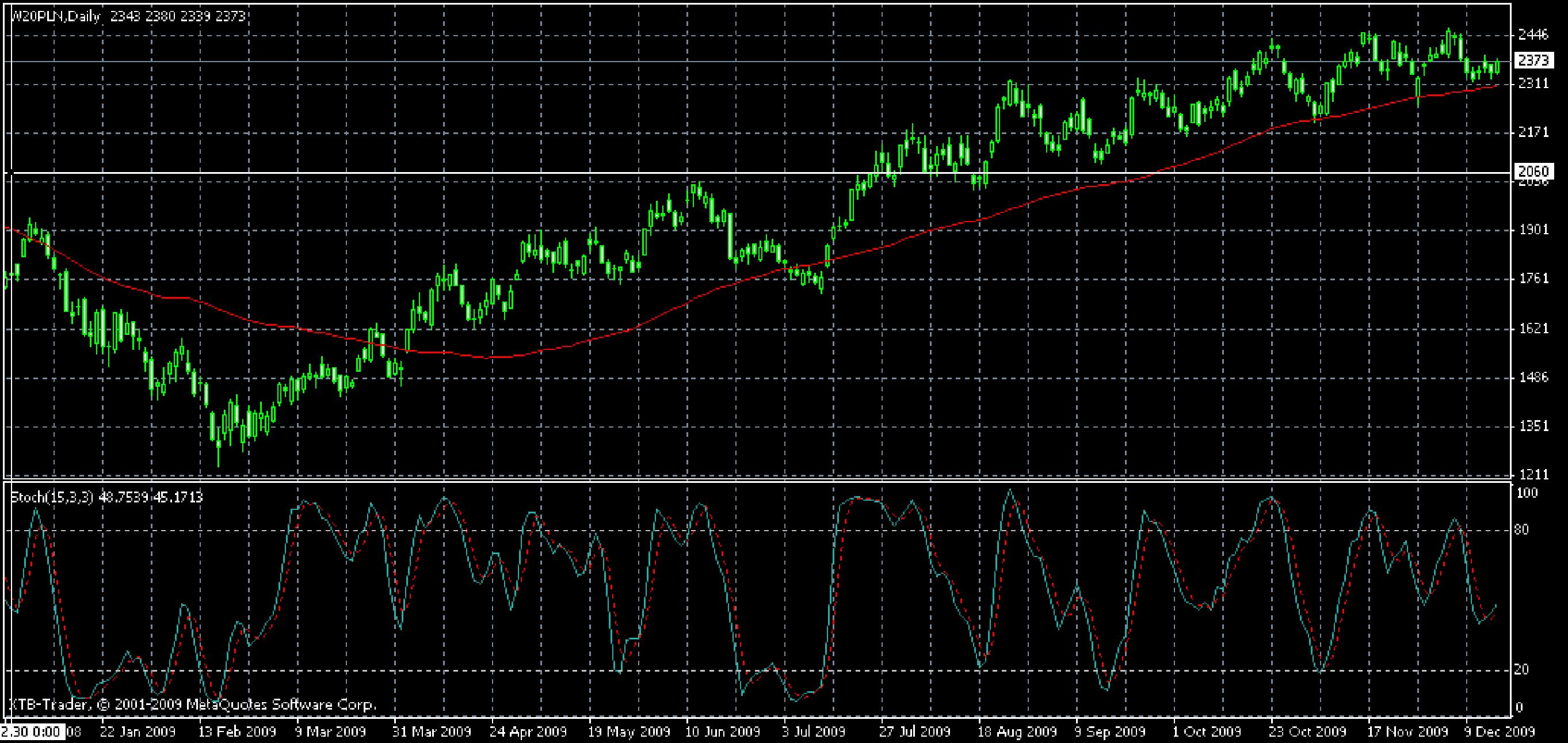Click the 9 Dec 2009 date label

click(x=1499, y=731)
